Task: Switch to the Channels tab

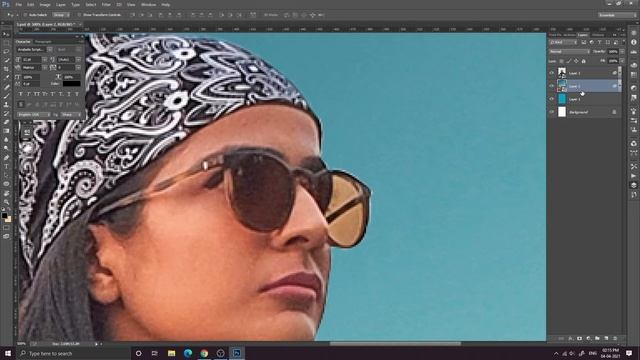Action: click(x=598, y=35)
